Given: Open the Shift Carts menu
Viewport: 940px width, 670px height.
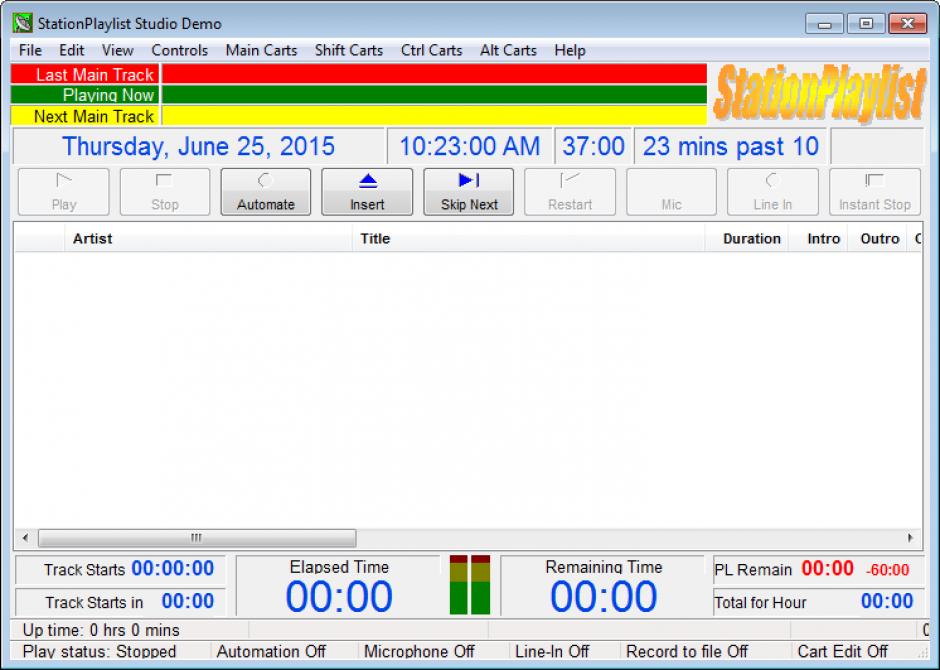Looking at the screenshot, I should tap(349, 50).
